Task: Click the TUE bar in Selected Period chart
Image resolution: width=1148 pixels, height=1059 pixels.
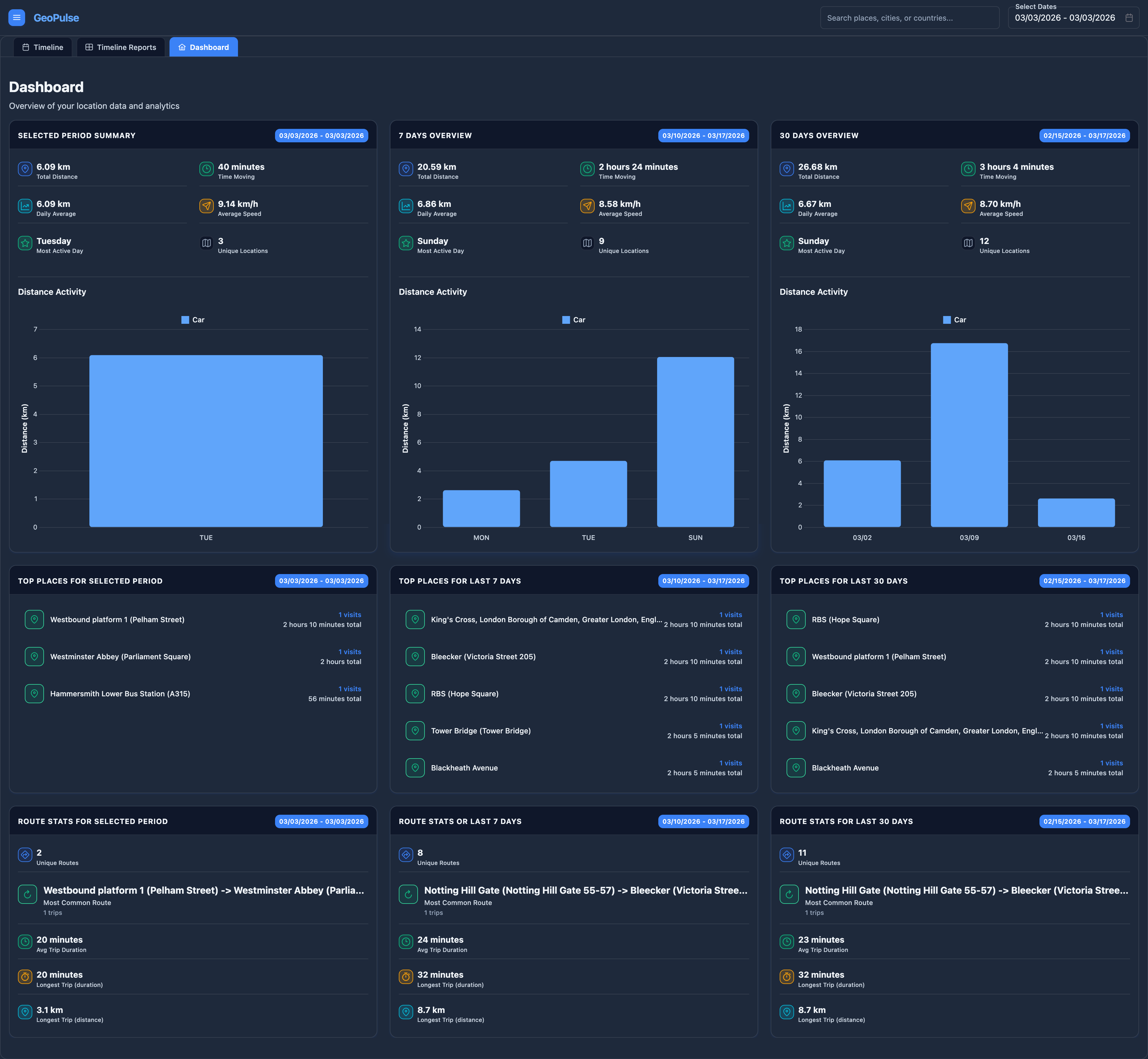Action: pos(206,441)
